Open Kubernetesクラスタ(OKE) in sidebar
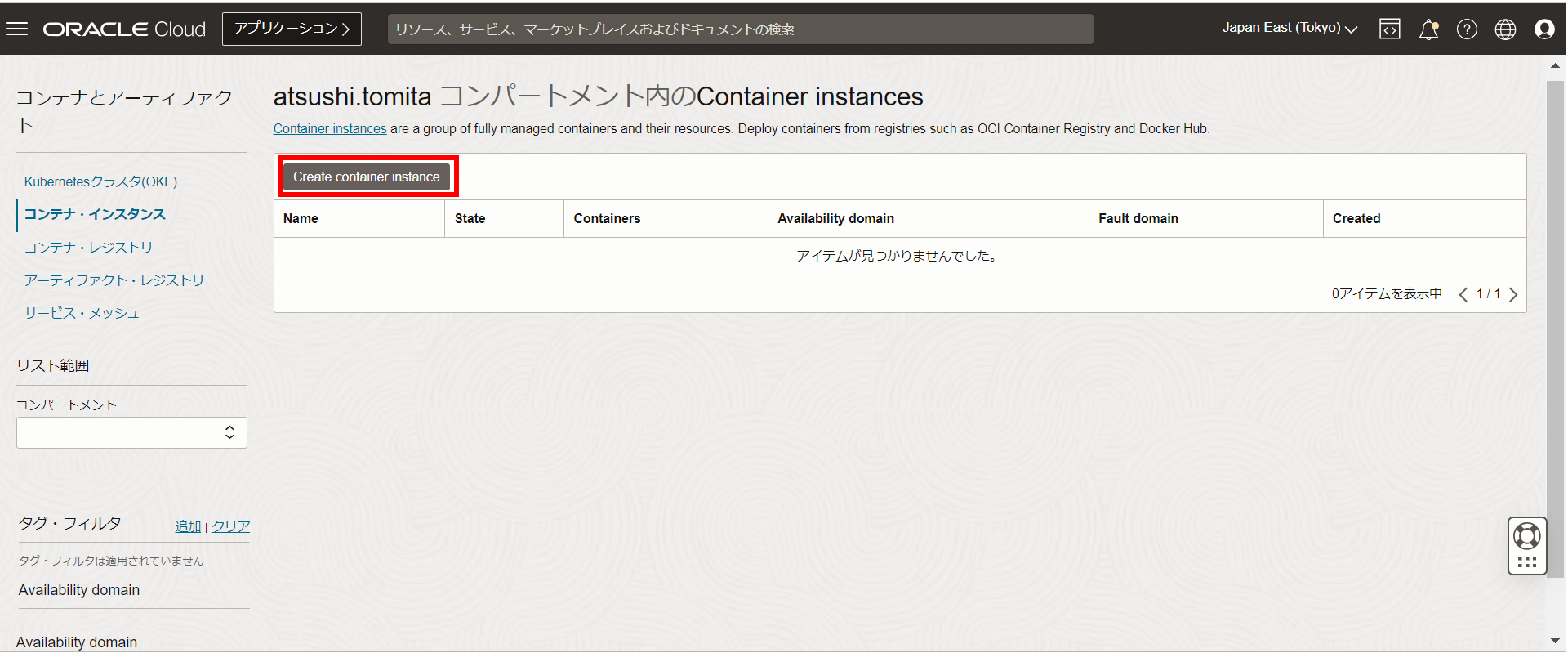Viewport: 1568px width, 653px height. pos(100,181)
